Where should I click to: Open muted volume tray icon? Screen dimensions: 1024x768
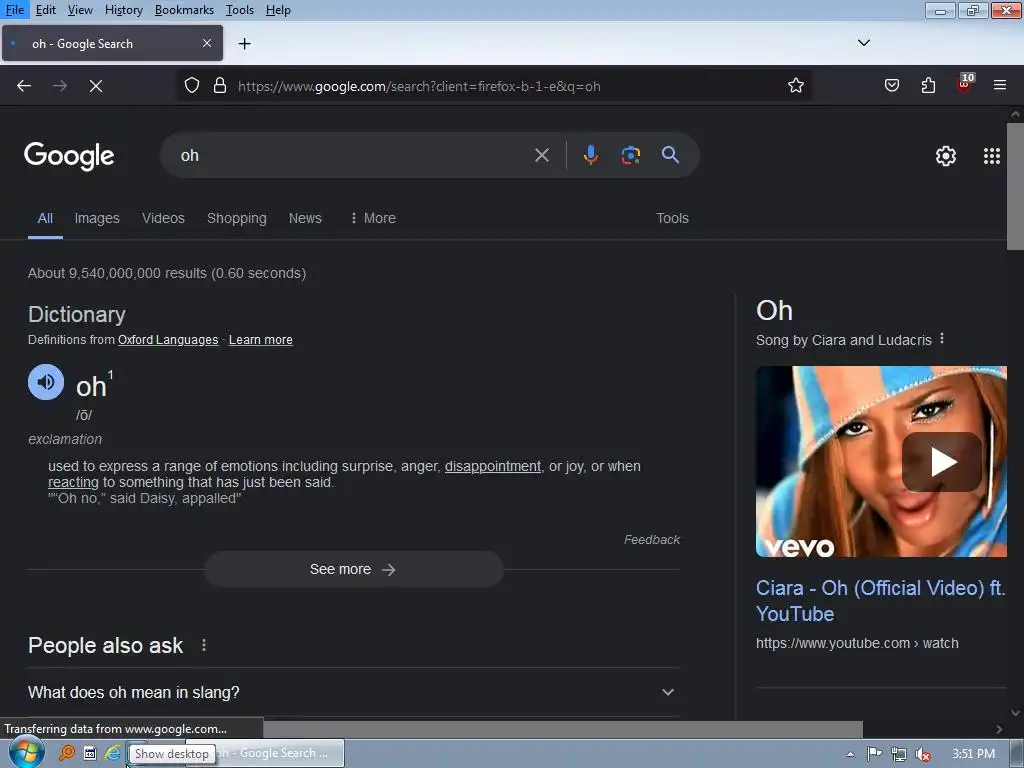pos(923,754)
